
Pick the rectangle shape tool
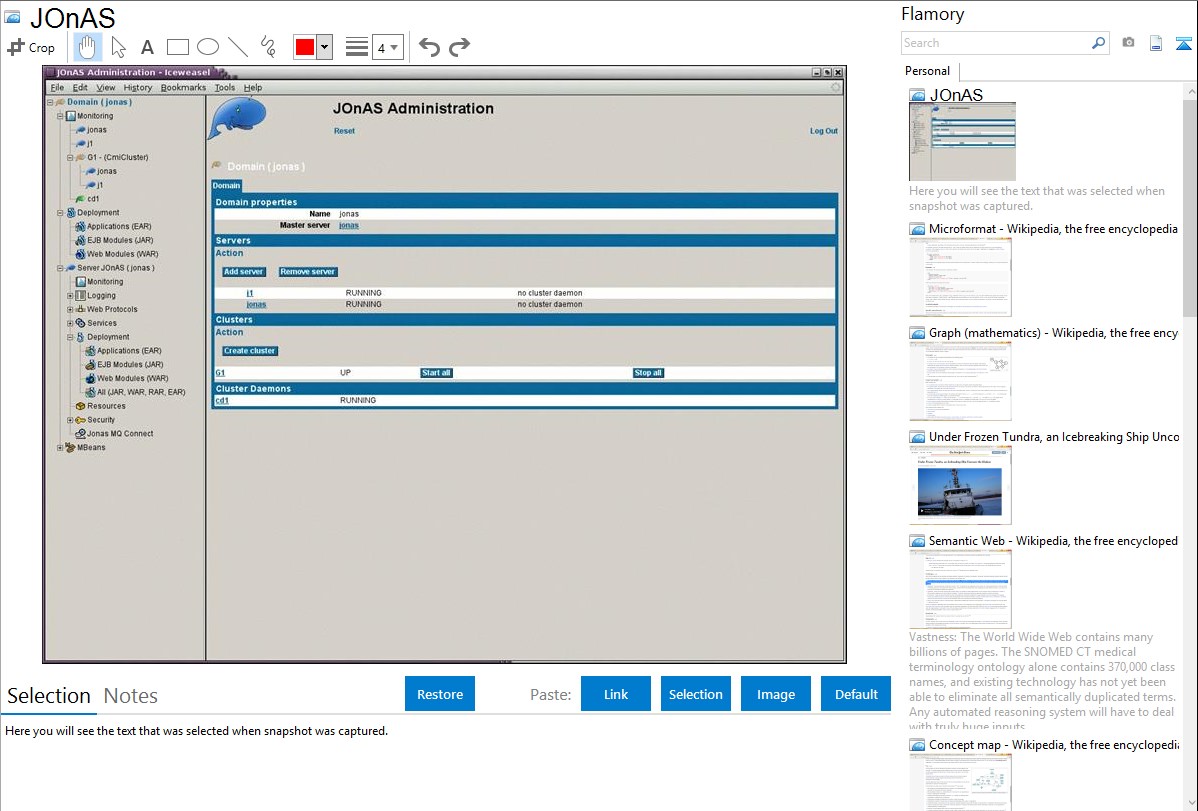(x=177, y=47)
